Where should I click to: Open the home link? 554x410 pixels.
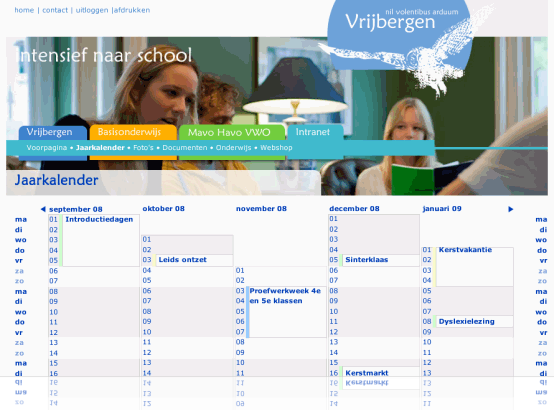click(x=24, y=10)
